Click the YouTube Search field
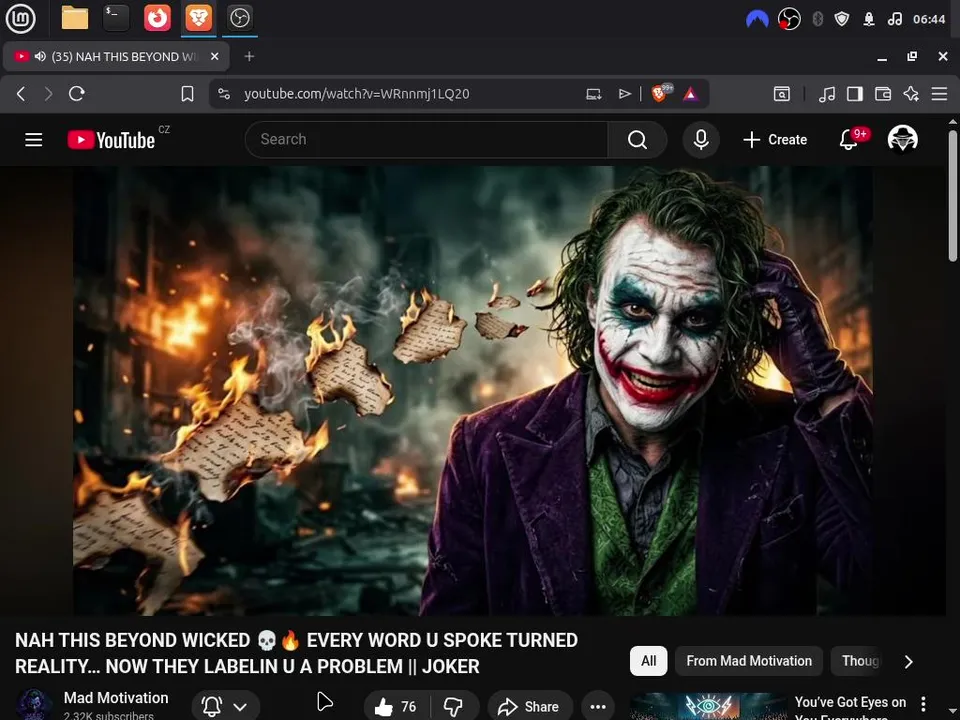This screenshot has height=720, width=960. pyautogui.click(x=426, y=140)
